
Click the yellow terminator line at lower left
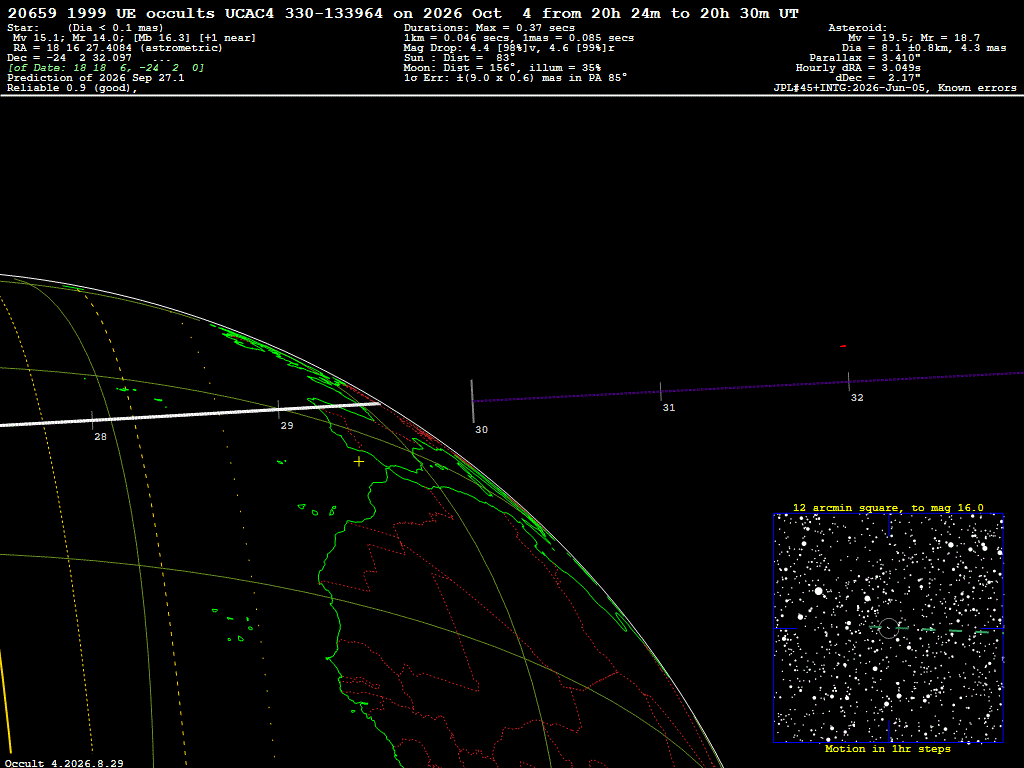point(5,692)
